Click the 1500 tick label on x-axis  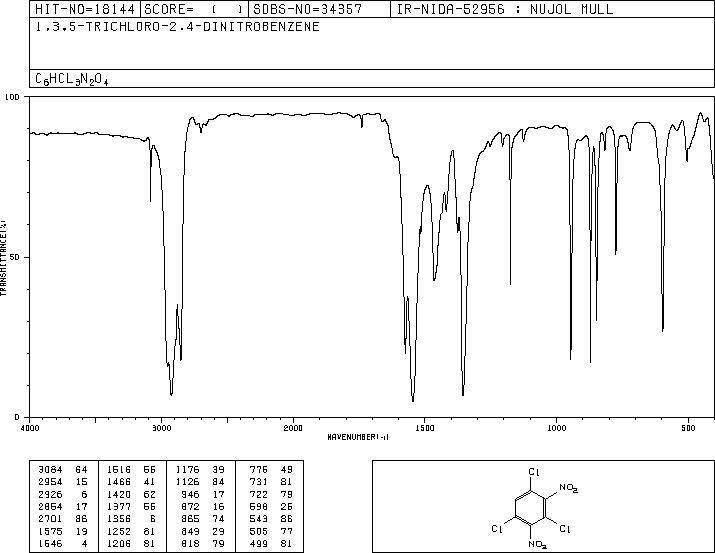coord(425,428)
